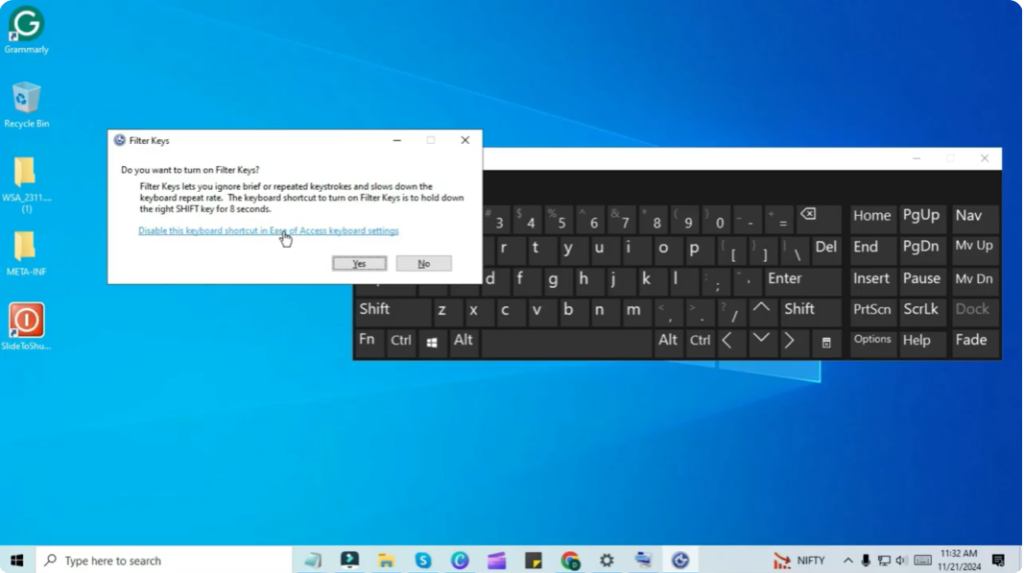Open Settings gear icon in taskbar
The height and width of the screenshot is (573, 1024).
607,561
